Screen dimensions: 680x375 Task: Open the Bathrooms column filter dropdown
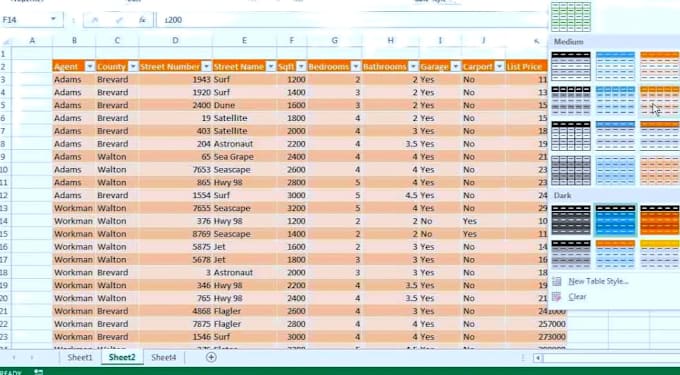[413, 67]
